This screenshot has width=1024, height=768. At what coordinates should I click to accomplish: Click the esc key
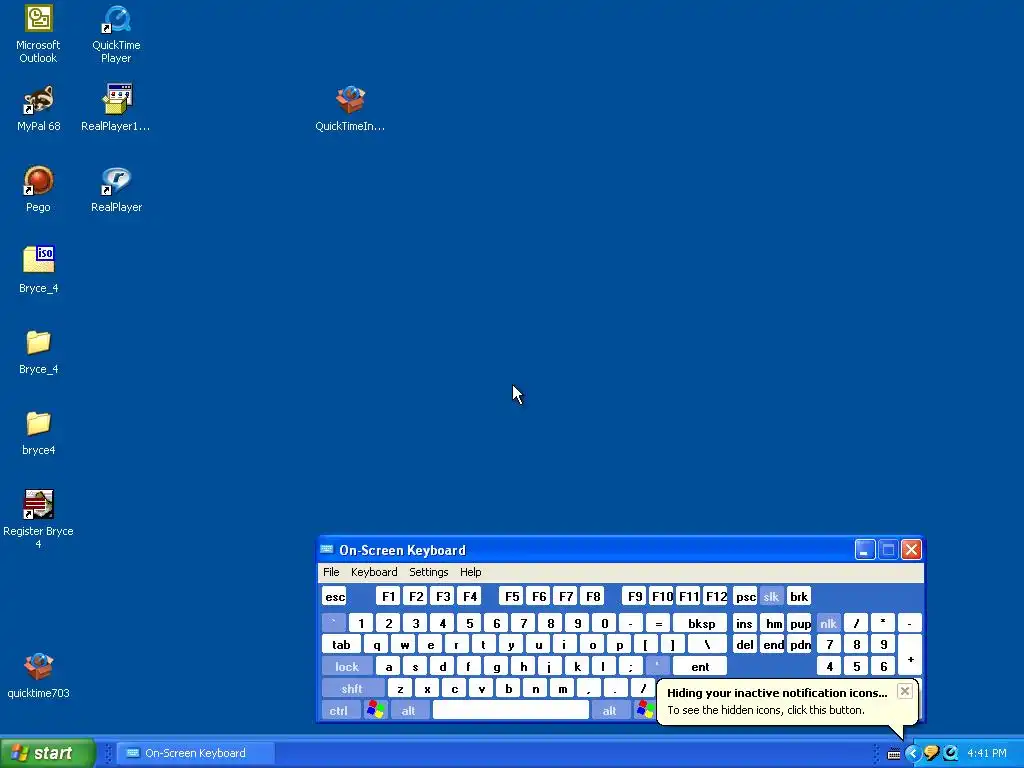pos(334,596)
